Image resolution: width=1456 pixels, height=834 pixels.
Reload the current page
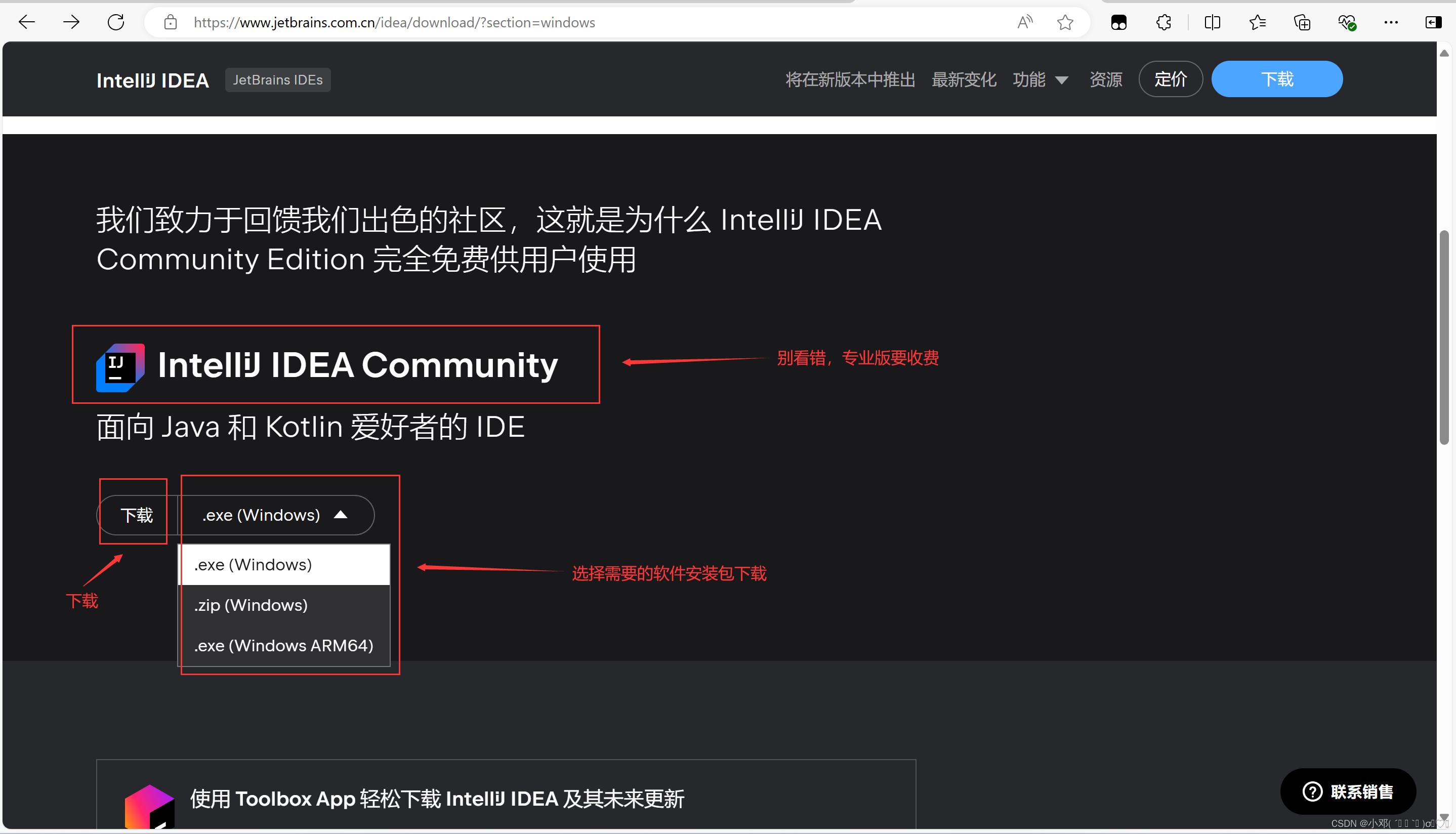click(116, 22)
